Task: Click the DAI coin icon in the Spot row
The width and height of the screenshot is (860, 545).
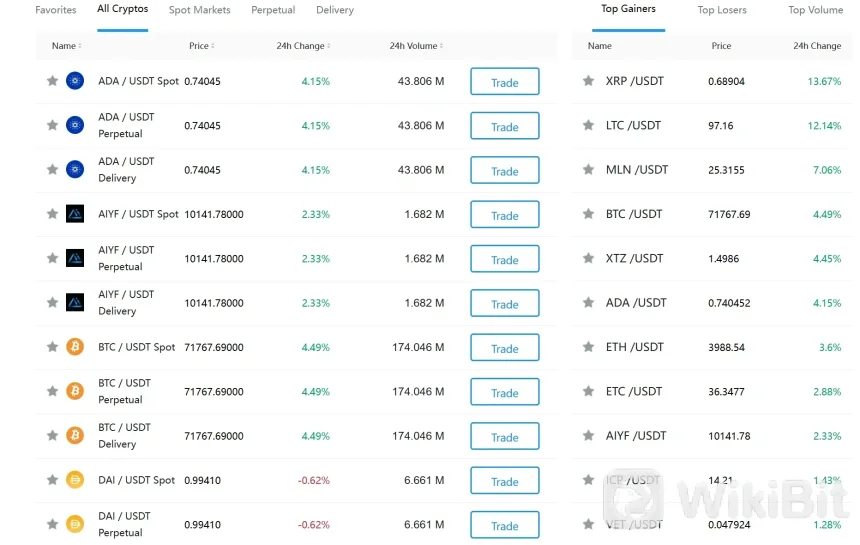Action: pos(75,480)
